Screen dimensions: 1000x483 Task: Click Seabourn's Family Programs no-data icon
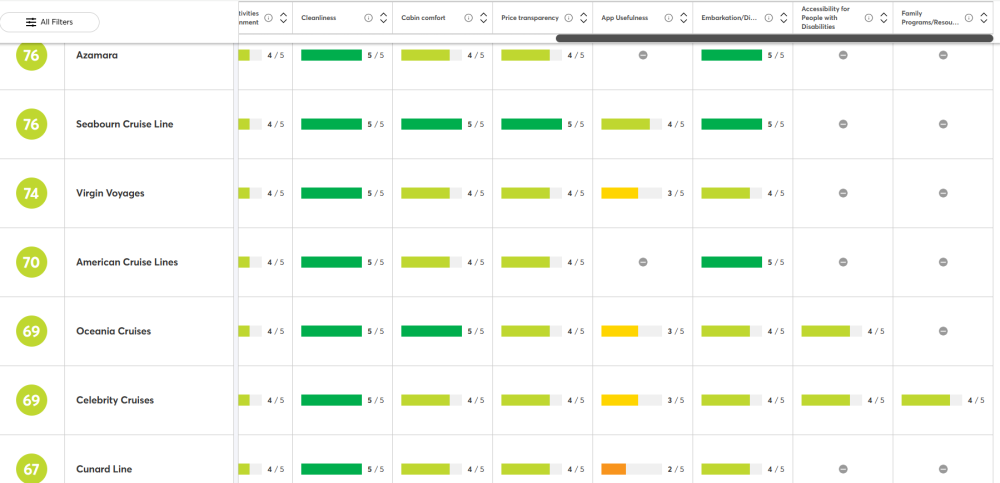pyautogui.click(x=943, y=124)
